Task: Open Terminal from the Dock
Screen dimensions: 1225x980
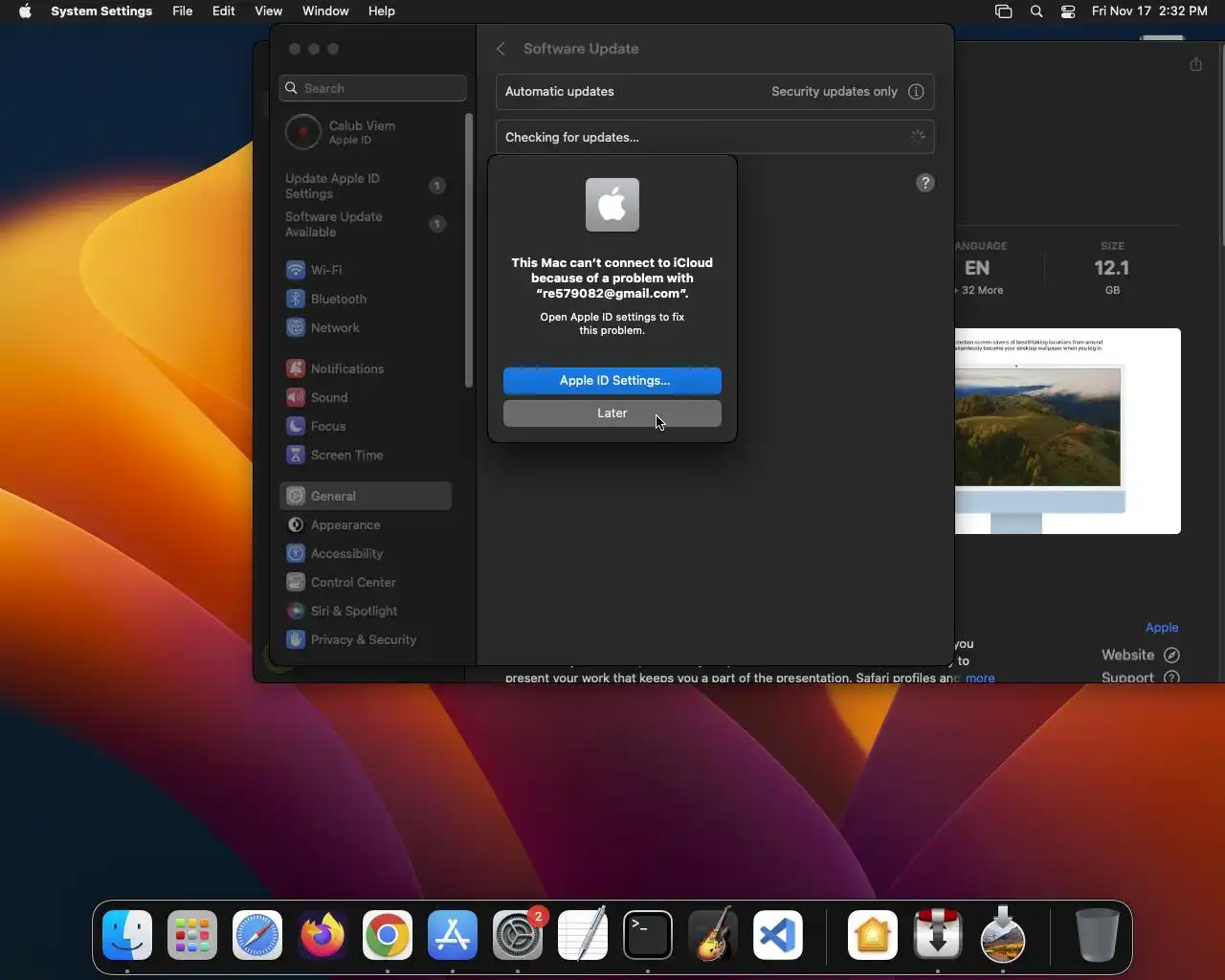Action: (648, 935)
